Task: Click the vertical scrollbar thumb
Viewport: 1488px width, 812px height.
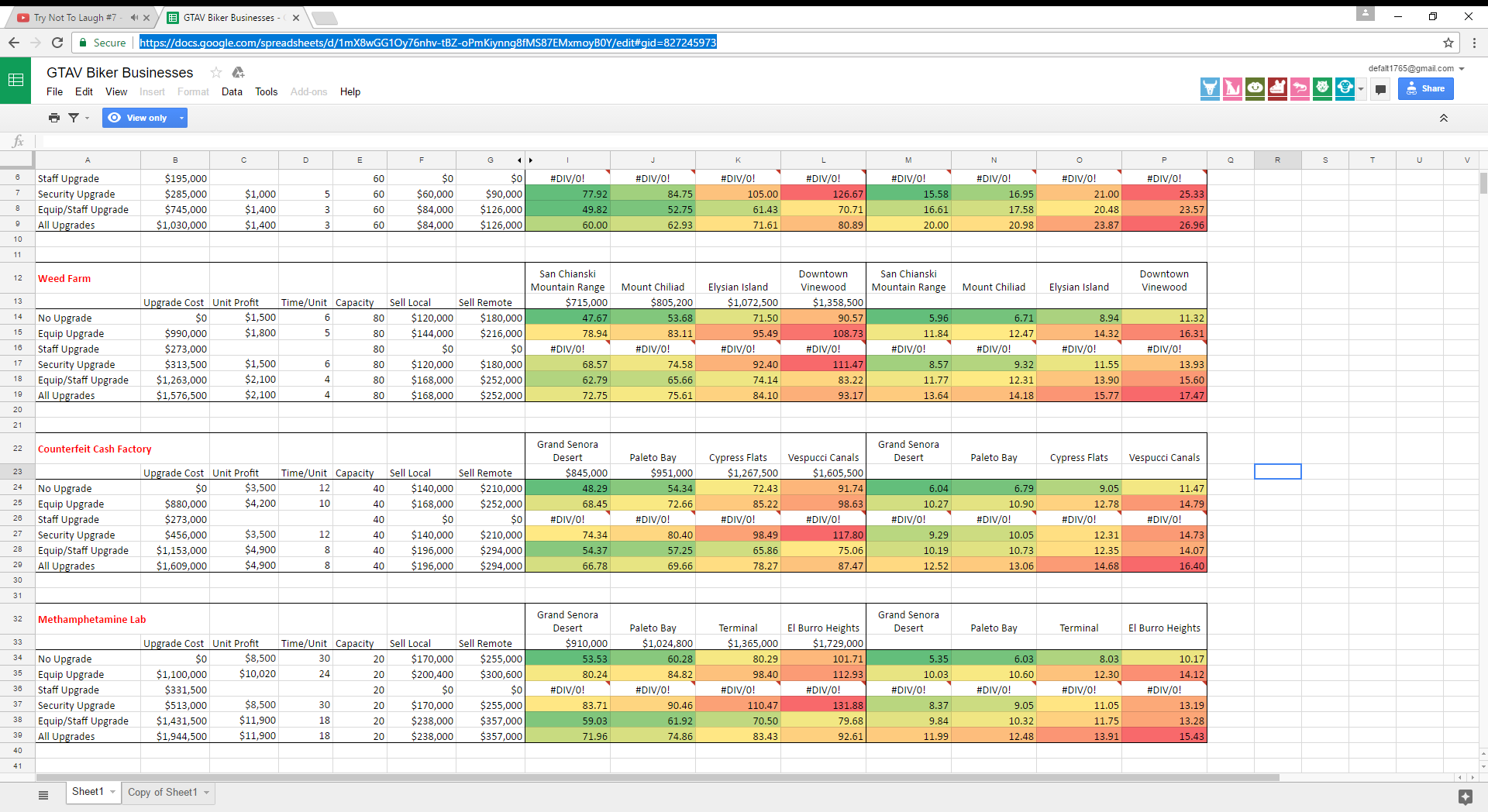Action: click(1483, 184)
